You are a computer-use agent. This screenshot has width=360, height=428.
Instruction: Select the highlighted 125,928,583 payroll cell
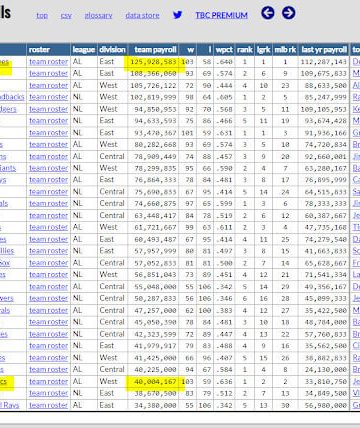point(153,62)
